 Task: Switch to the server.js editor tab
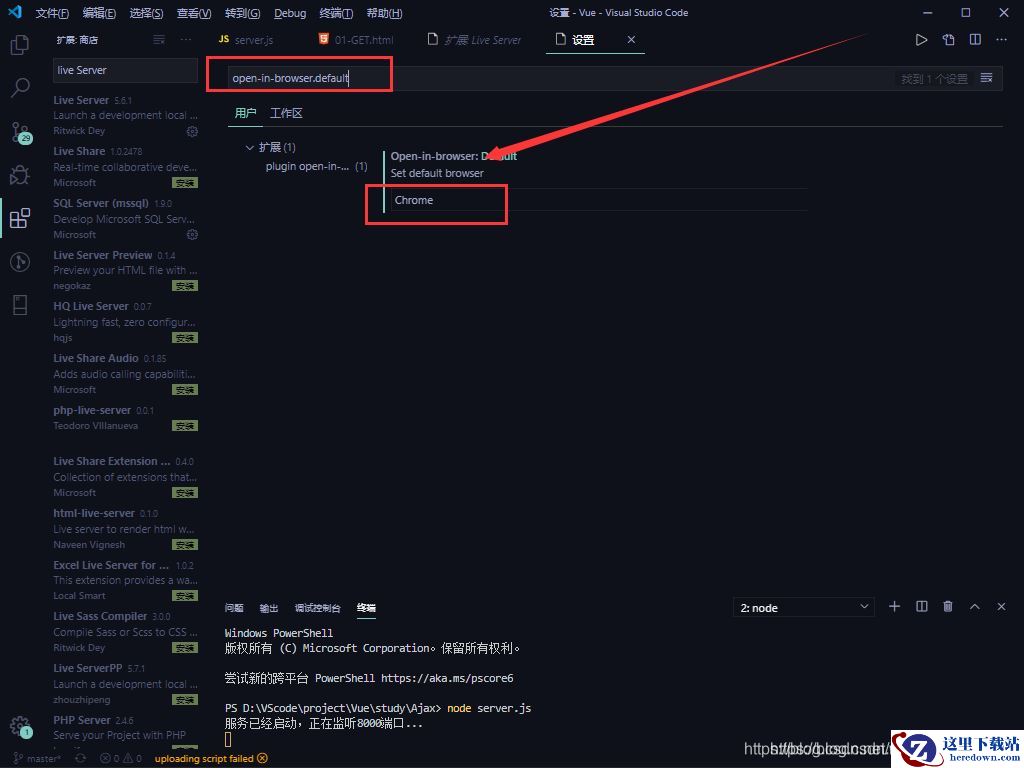pos(246,40)
